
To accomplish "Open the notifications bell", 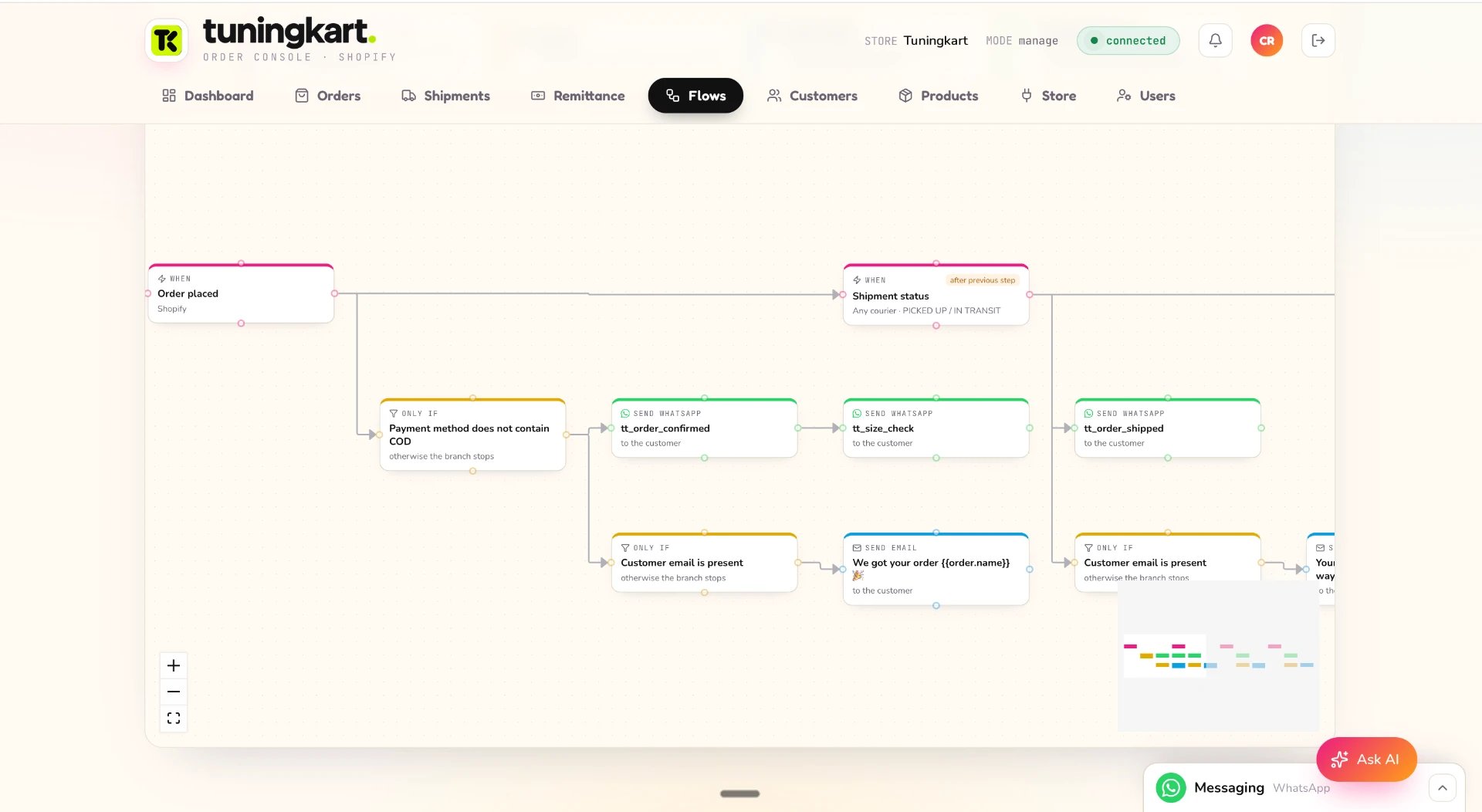I will click(1215, 40).
